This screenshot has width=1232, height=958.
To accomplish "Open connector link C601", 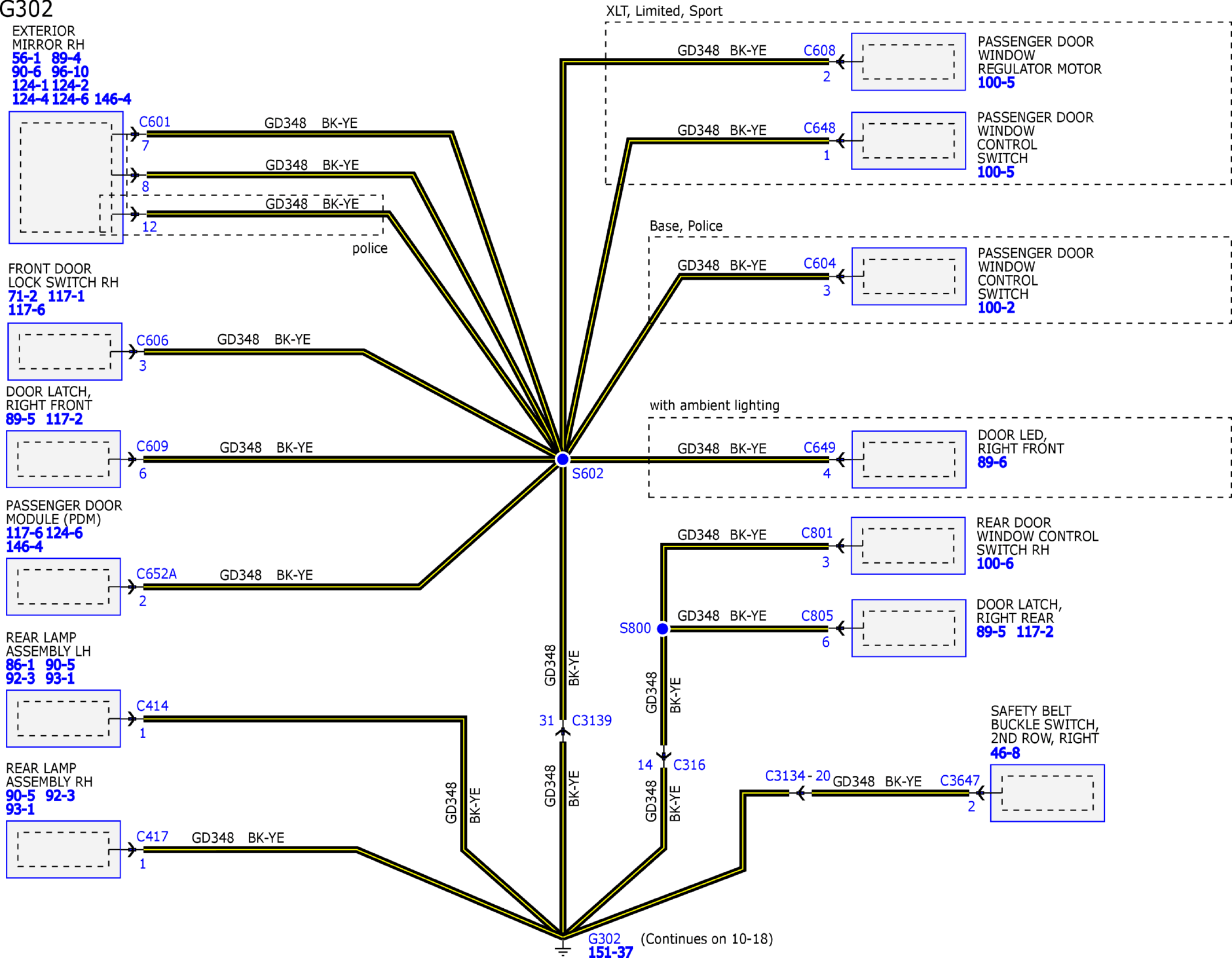I will coord(154,122).
